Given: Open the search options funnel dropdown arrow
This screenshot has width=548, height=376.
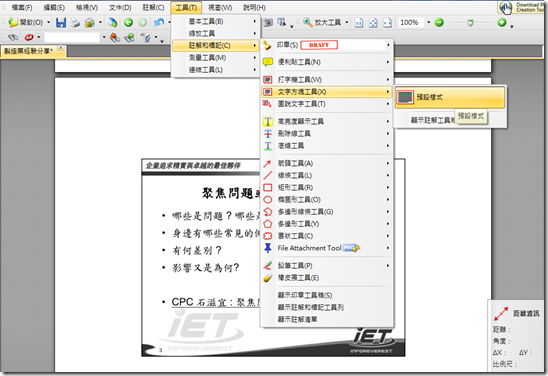Looking at the screenshot, I should pos(156,37).
